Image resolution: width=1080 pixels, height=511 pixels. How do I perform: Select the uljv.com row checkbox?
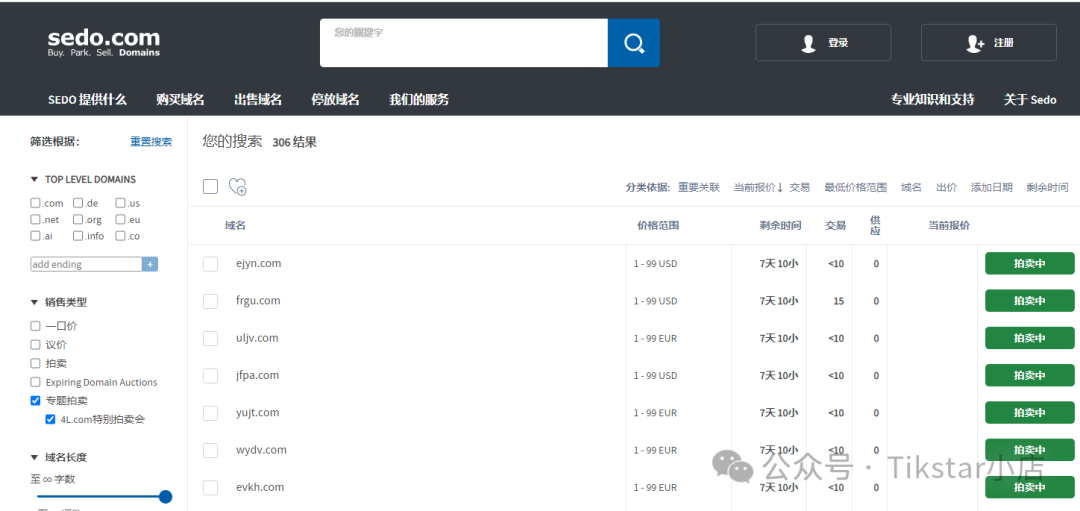coord(211,339)
